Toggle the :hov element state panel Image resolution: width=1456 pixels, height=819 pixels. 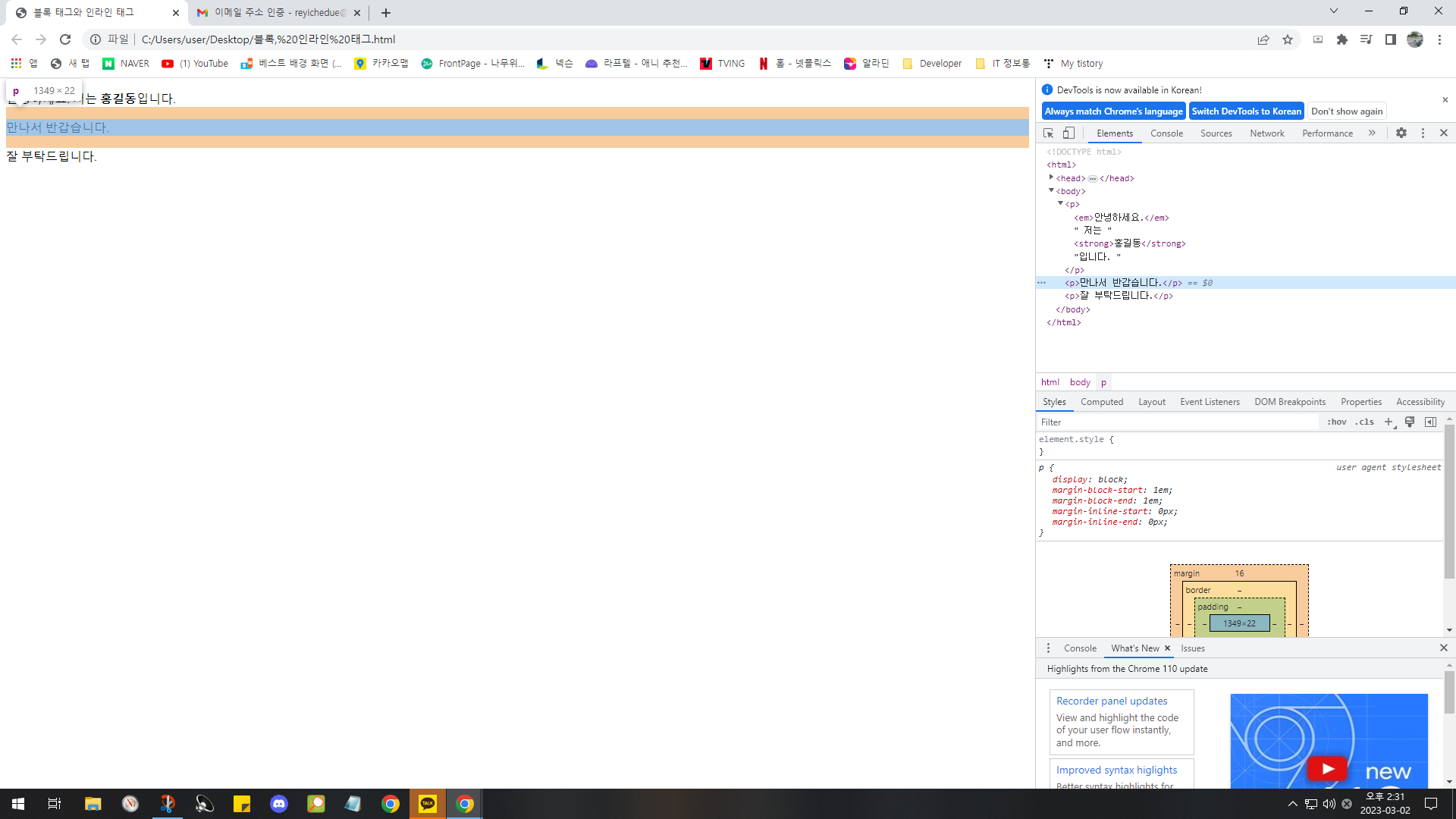tap(1336, 422)
